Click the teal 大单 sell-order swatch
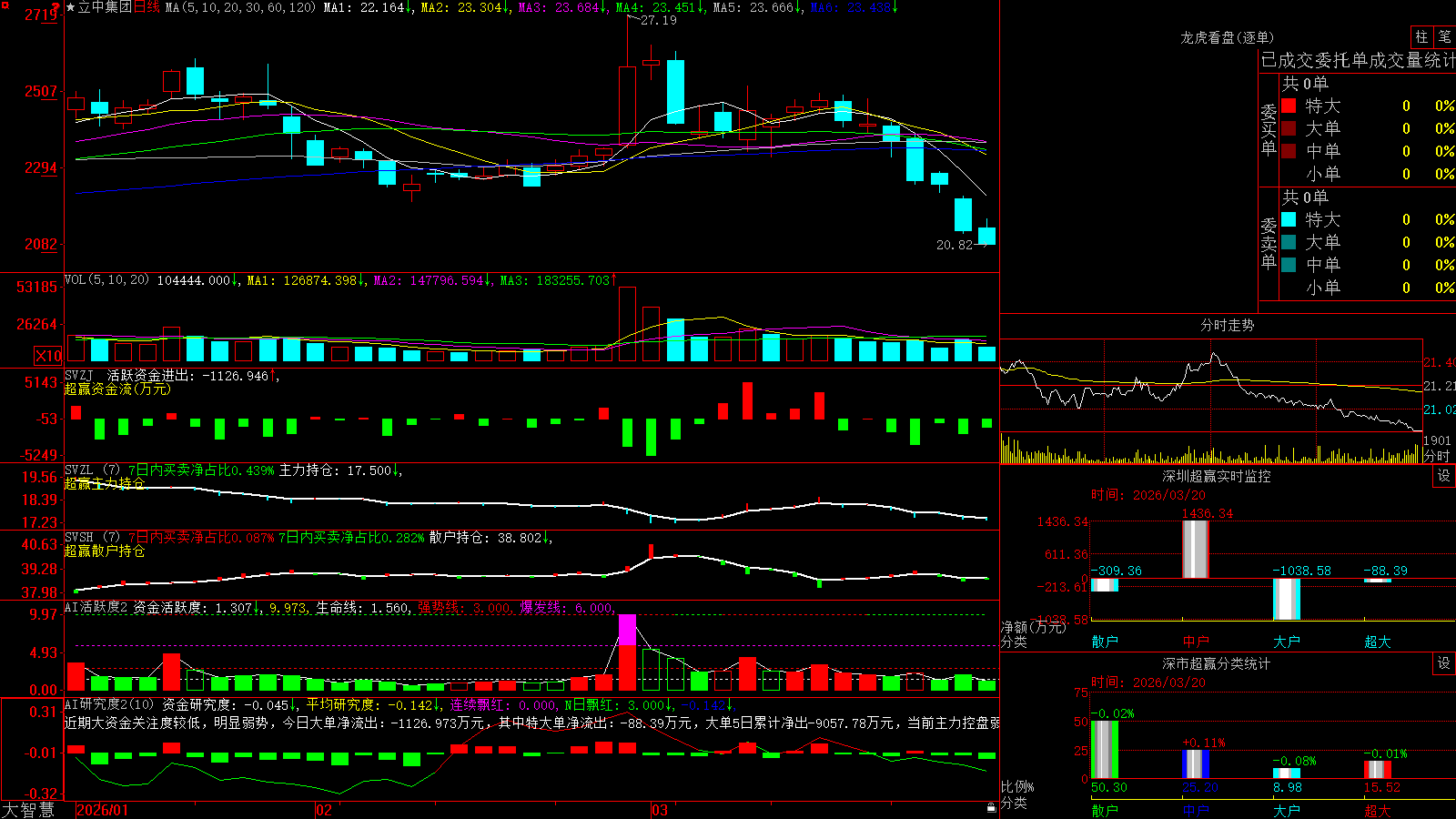This screenshot has width=1456, height=819. (1289, 242)
